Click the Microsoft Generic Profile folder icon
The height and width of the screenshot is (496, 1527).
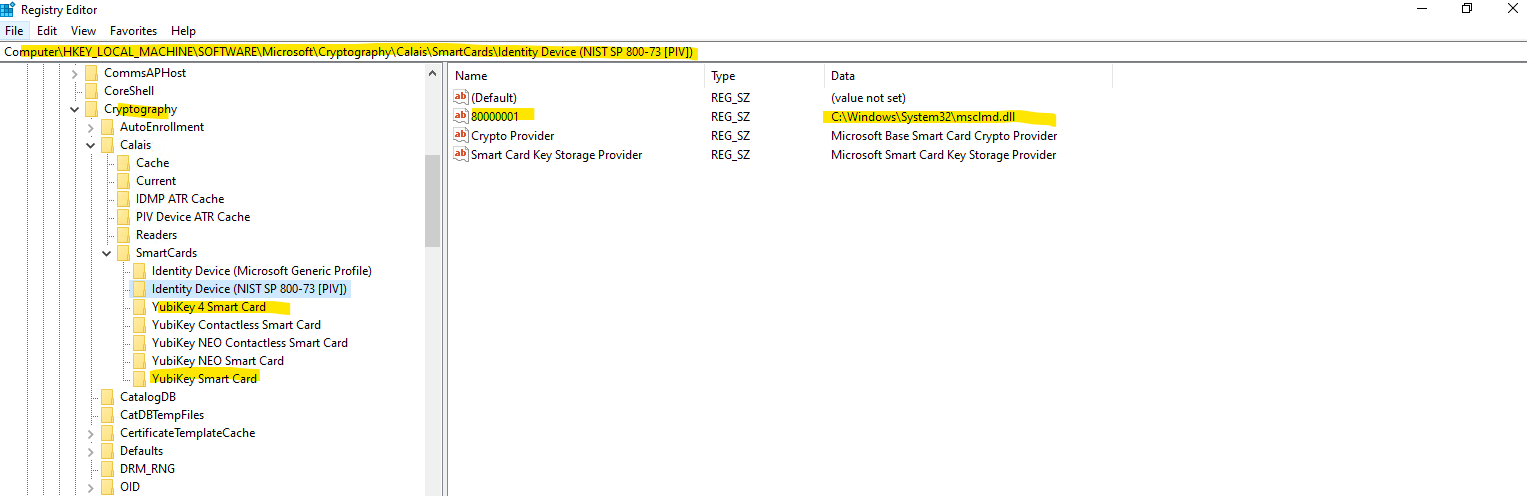click(x=140, y=271)
